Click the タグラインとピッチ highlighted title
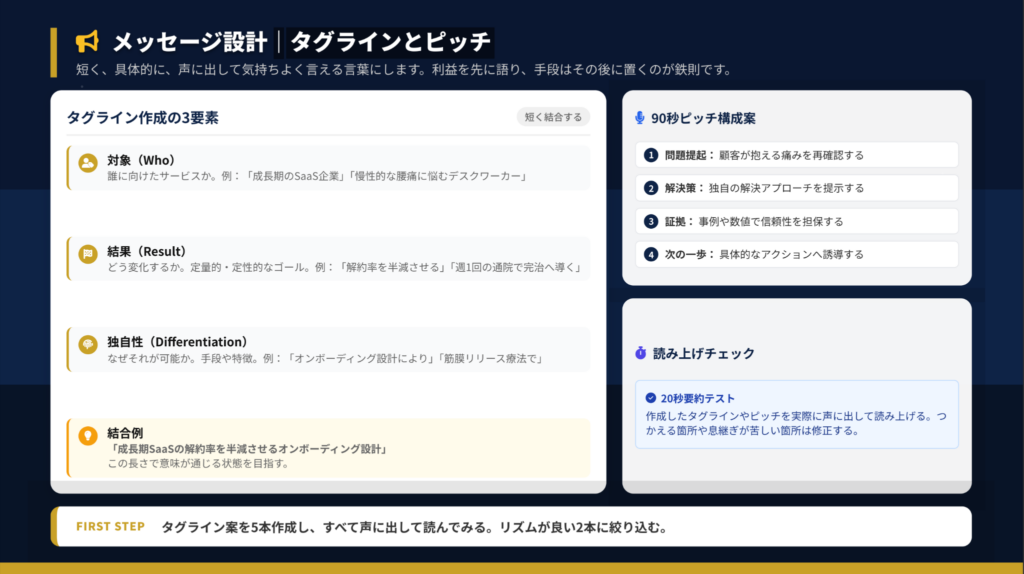 390,42
